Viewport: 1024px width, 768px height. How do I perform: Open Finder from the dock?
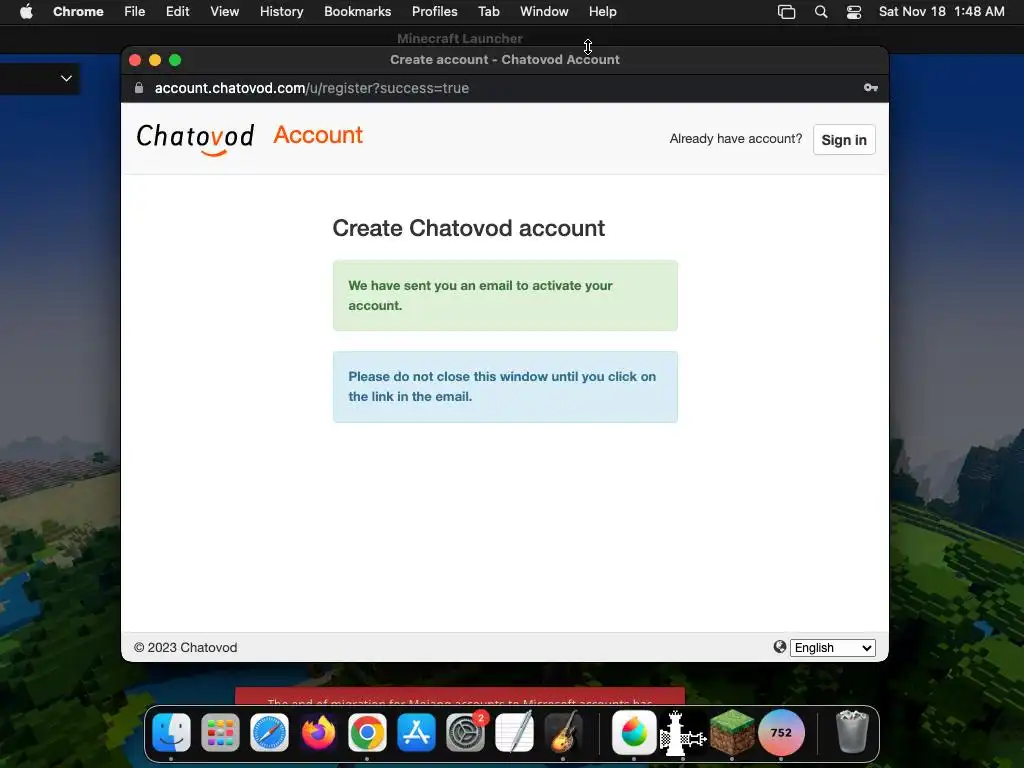click(171, 732)
